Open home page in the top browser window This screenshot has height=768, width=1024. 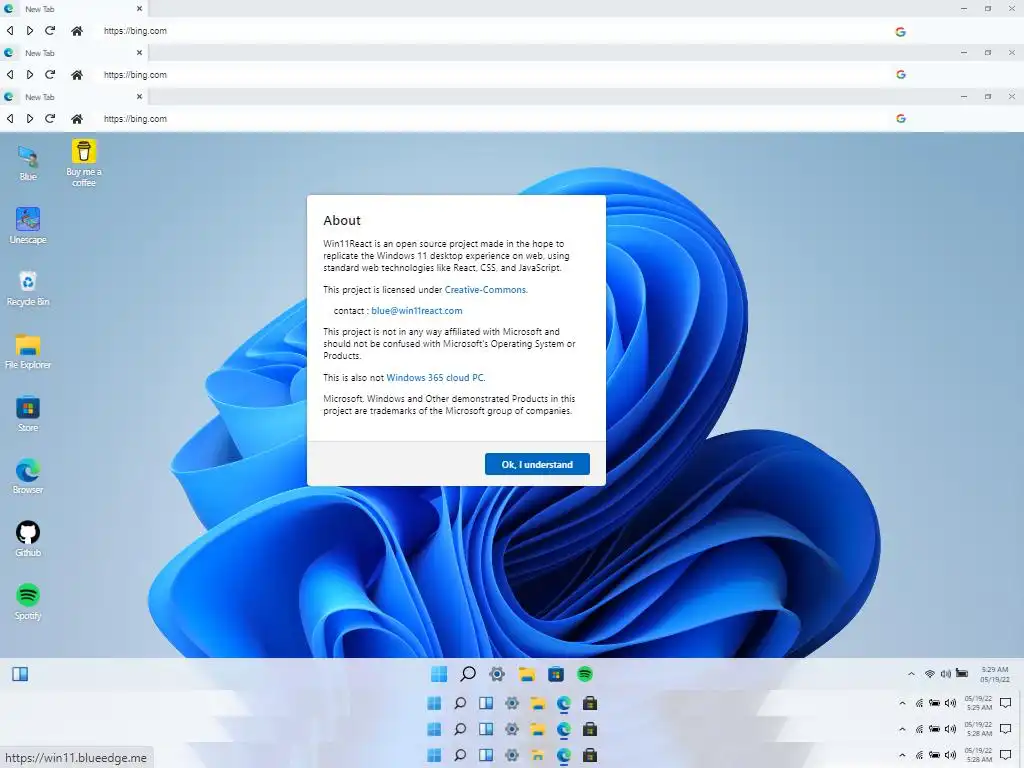point(76,31)
